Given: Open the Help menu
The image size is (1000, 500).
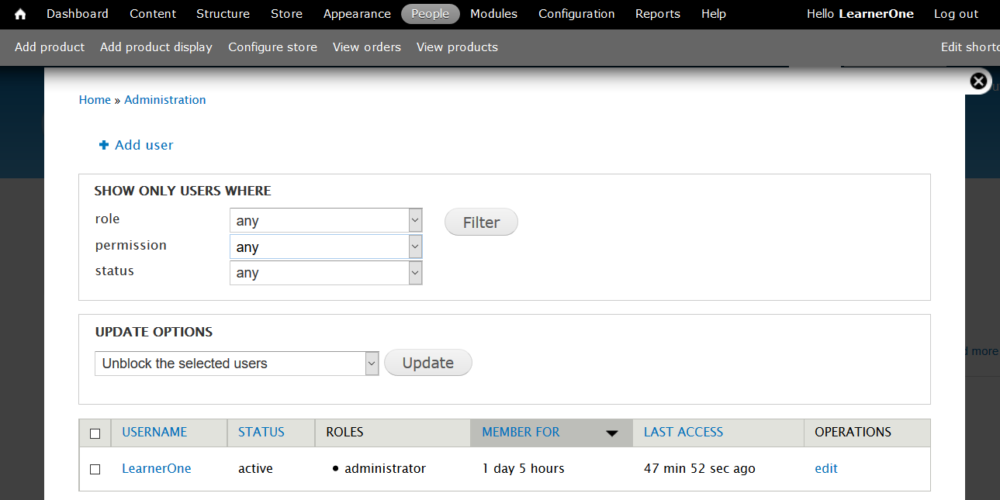Looking at the screenshot, I should (x=714, y=14).
